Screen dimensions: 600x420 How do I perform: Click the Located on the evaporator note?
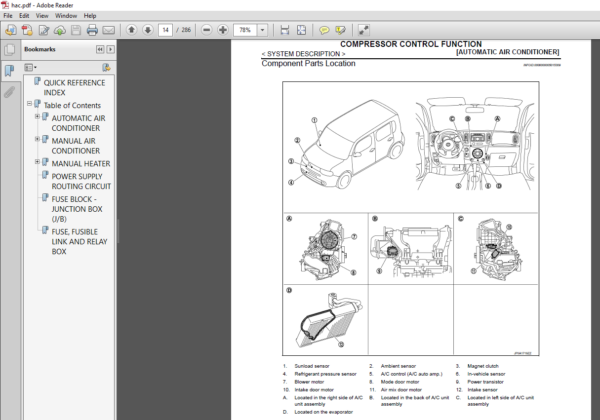tap(323, 412)
